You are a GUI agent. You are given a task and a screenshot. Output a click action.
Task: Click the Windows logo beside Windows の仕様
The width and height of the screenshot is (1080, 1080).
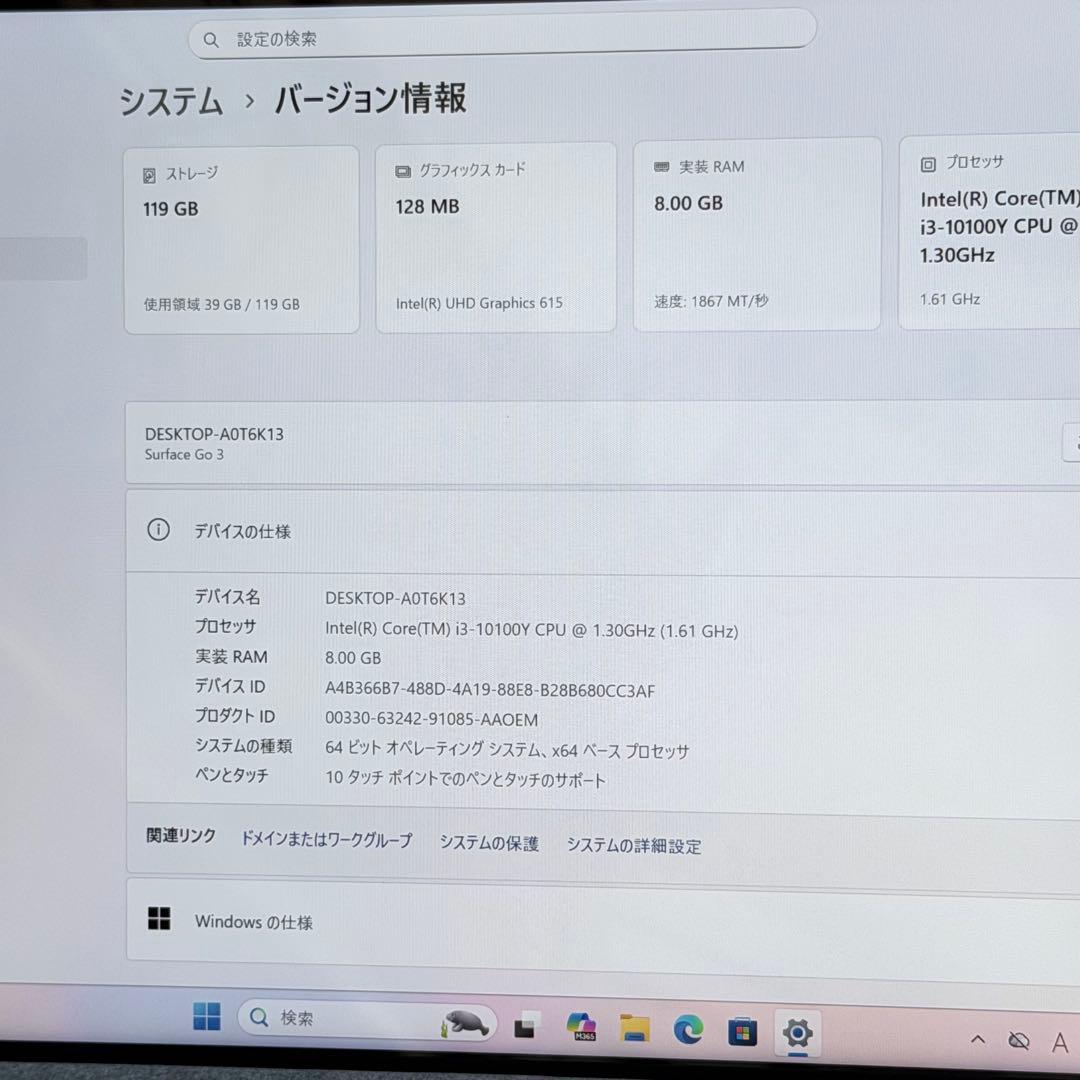[x=159, y=918]
